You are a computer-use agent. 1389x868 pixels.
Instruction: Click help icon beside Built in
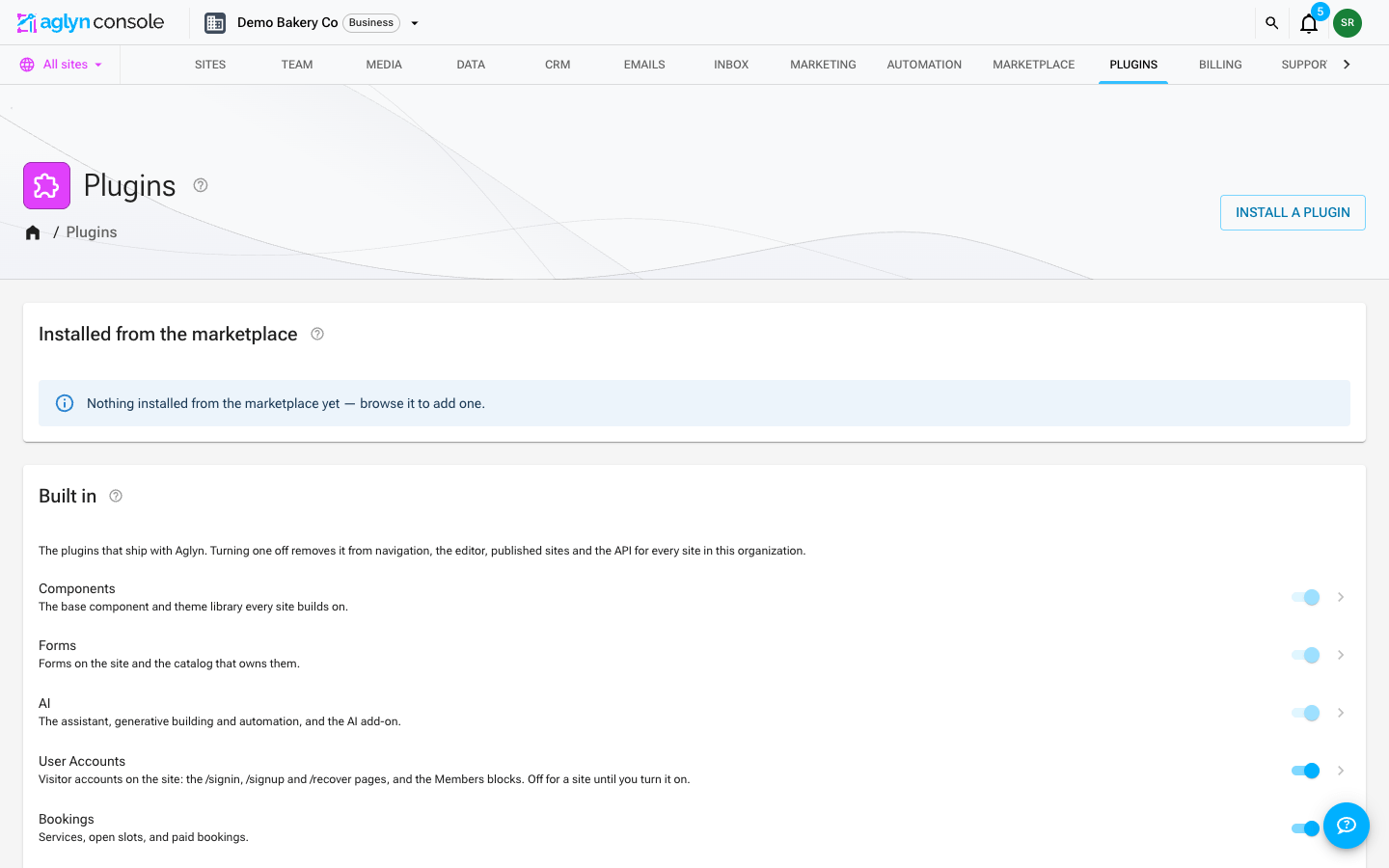(x=116, y=496)
